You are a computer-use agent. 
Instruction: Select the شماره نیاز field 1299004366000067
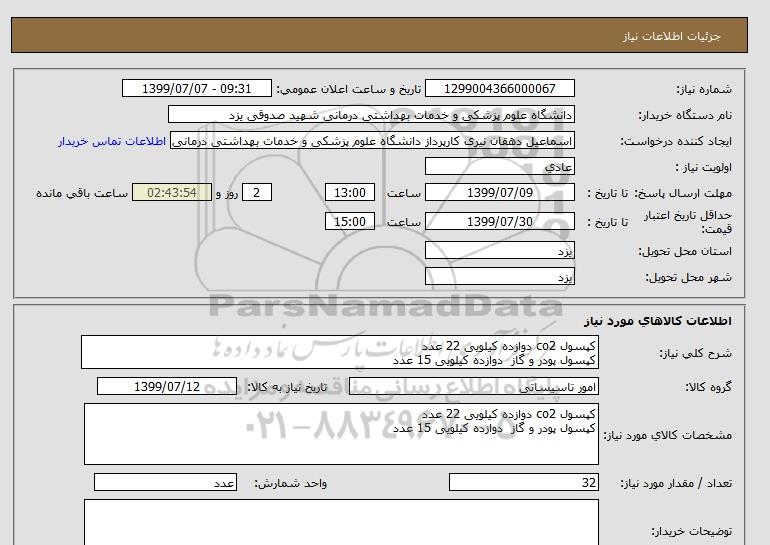pyautogui.click(x=499, y=88)
